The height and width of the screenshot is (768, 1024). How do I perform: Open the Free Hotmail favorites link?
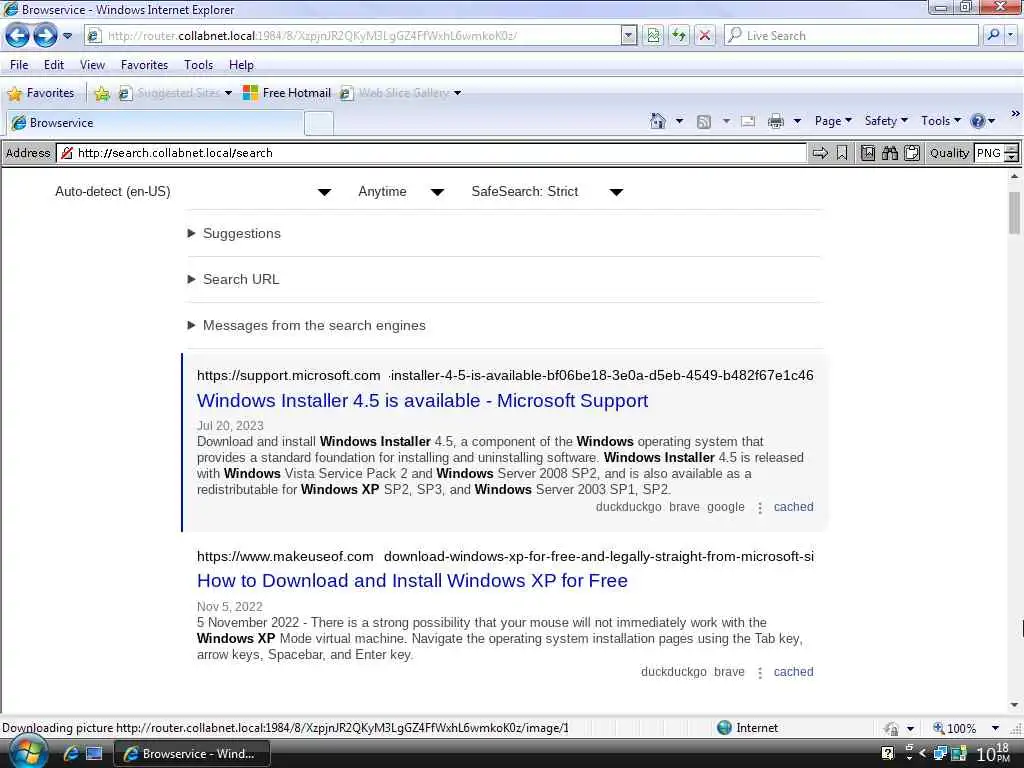287,93
